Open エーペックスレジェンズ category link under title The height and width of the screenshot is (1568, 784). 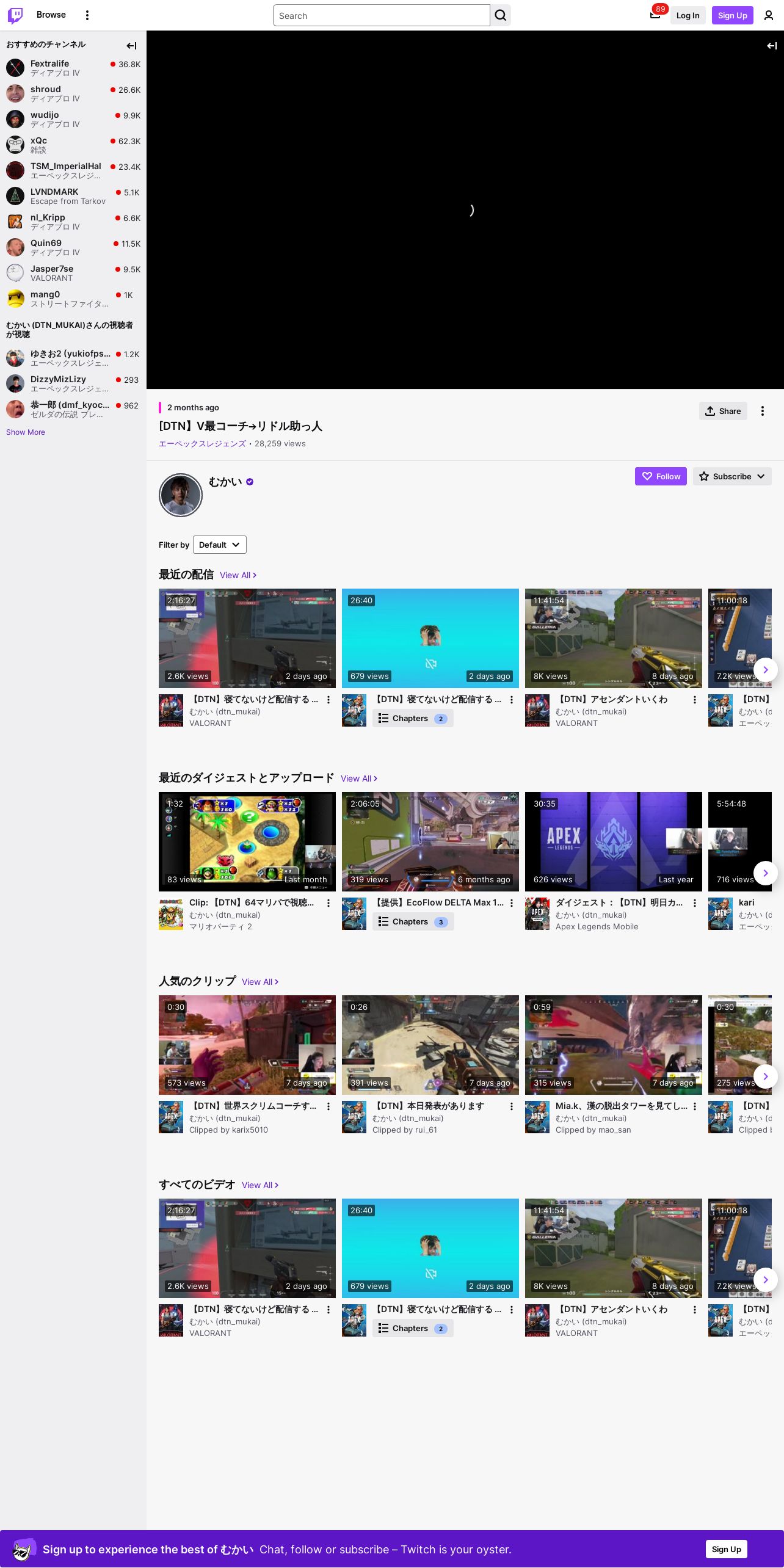pos(202,444)
